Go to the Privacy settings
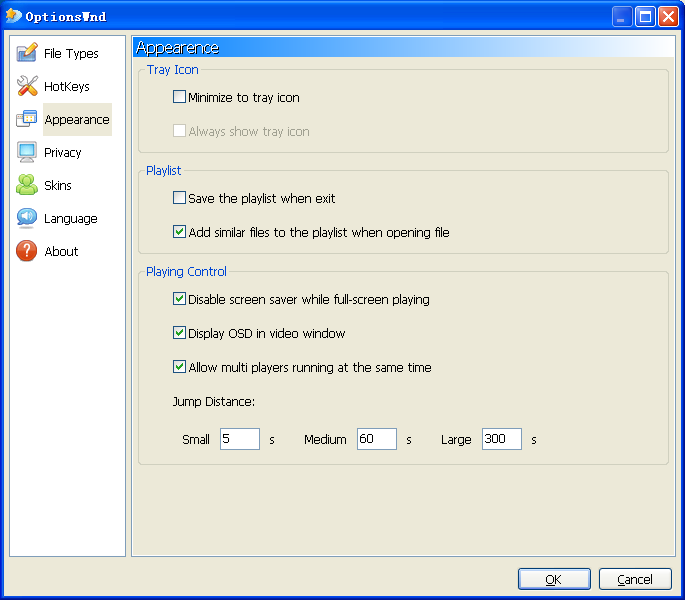Image resolution: width=685 pixels, height=600 pixels. click(62, 153)
